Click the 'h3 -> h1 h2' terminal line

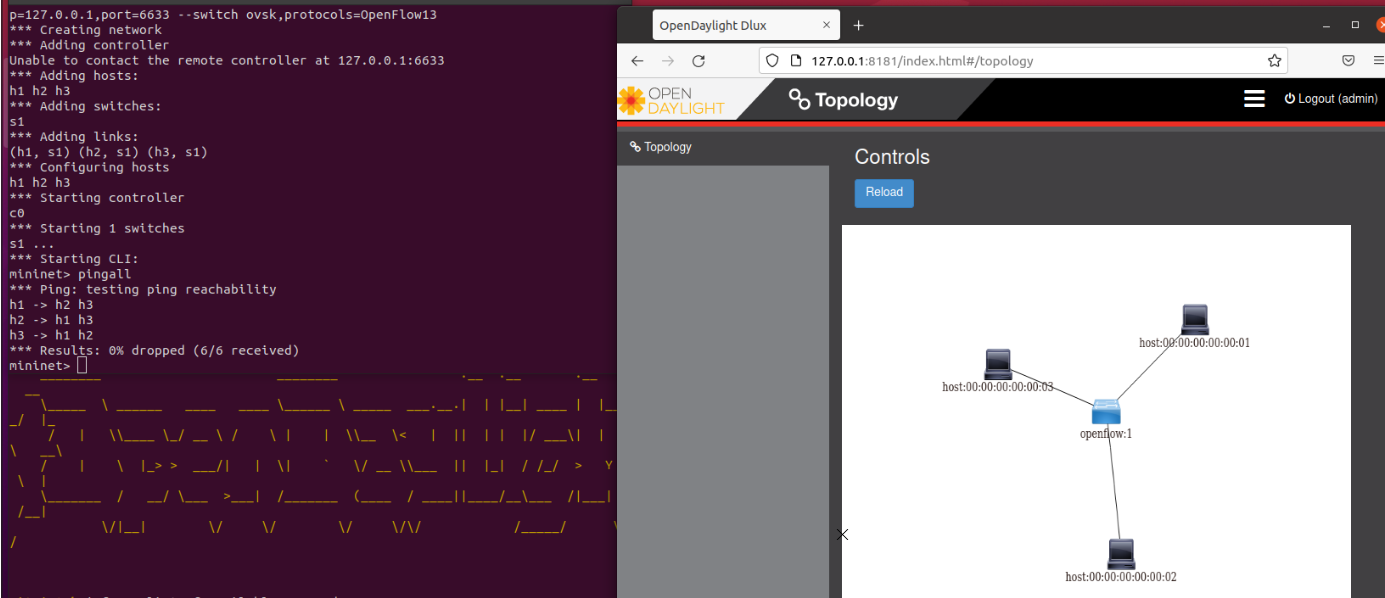[51, 335]
